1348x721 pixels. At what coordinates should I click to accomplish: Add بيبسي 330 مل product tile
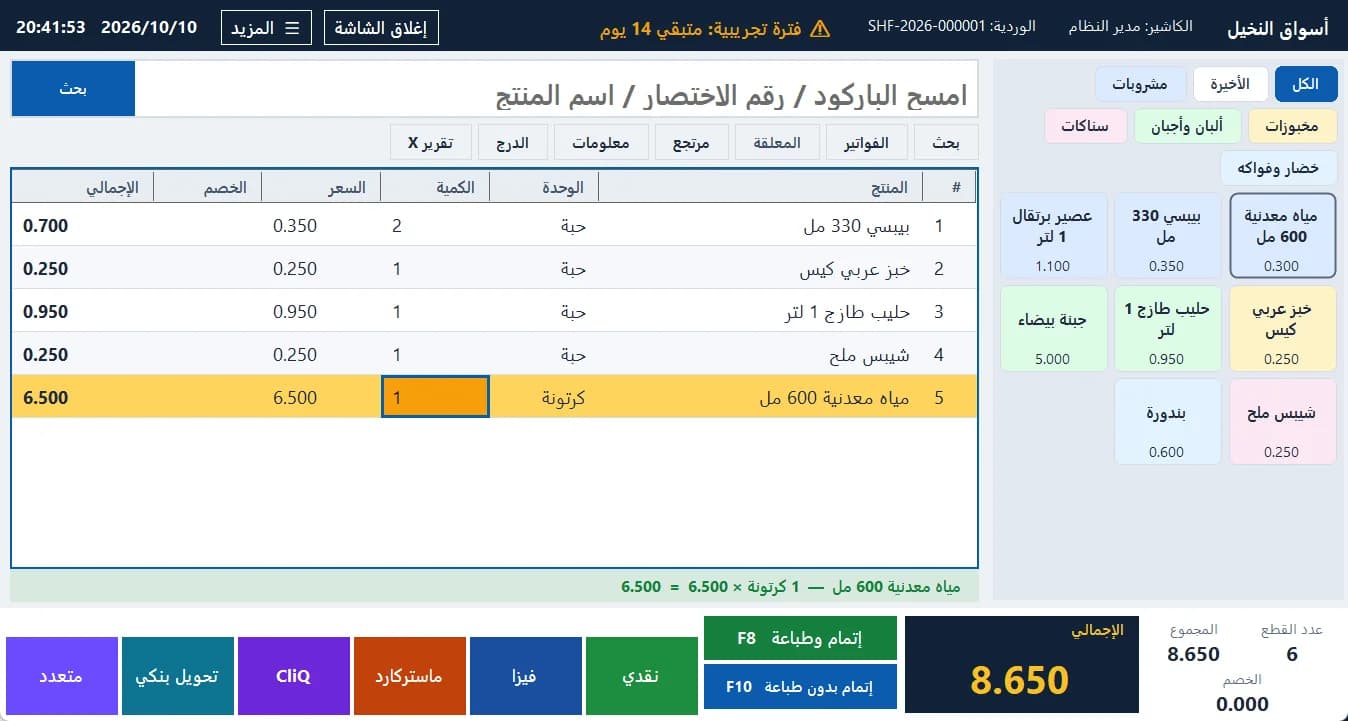pyautogui.click(x=1168, y=235)
